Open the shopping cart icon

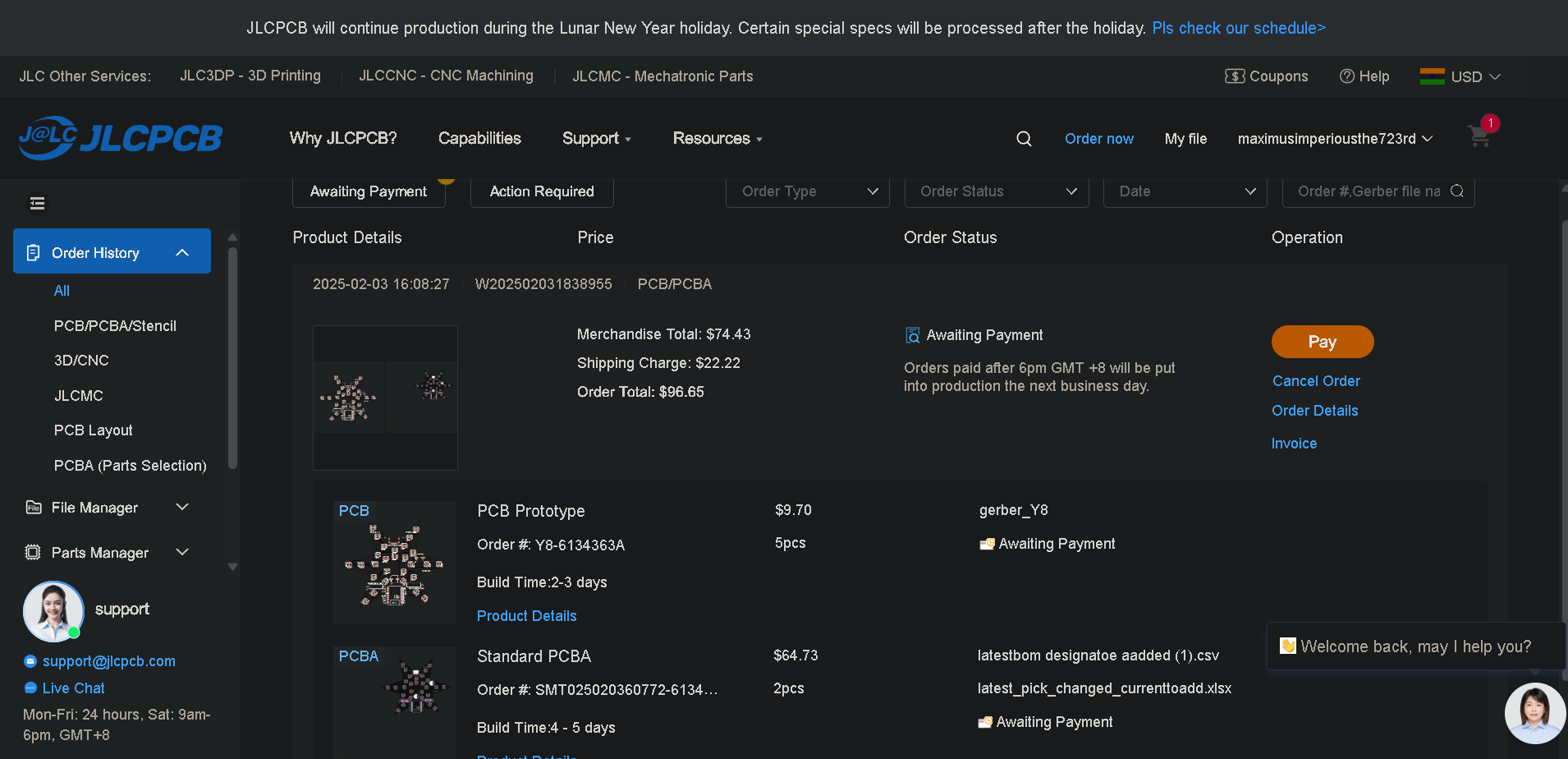click(x=1479, y=136)
